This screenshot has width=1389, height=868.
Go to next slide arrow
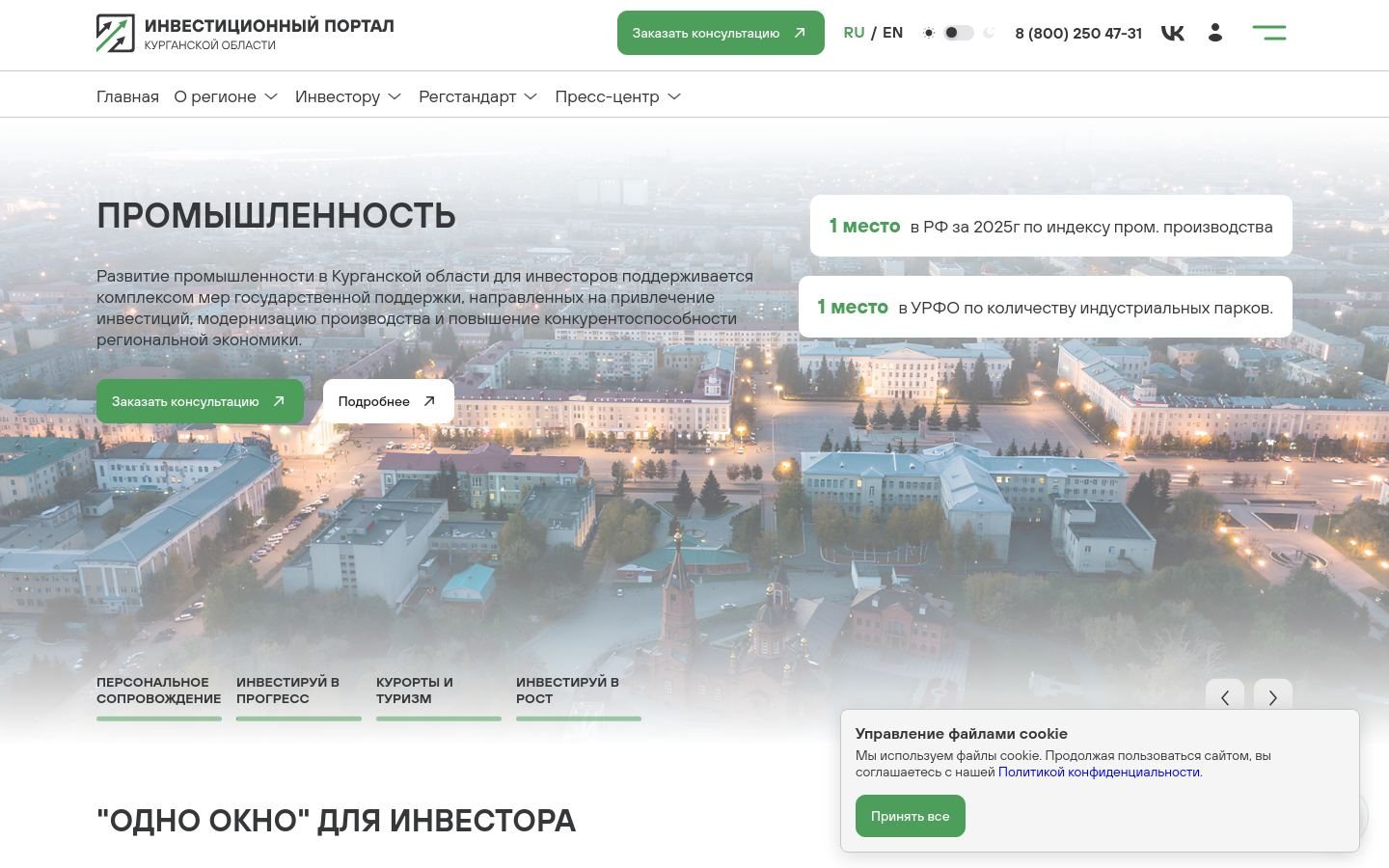[x=1273, y=697]
